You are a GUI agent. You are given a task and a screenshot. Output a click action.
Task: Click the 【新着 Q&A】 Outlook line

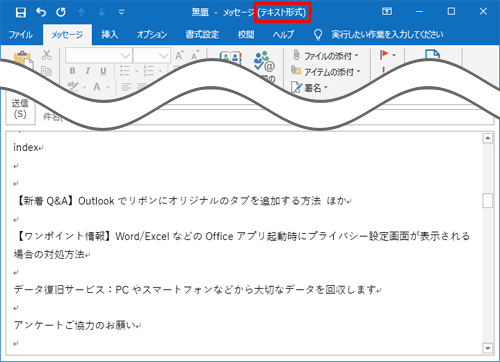182,201
